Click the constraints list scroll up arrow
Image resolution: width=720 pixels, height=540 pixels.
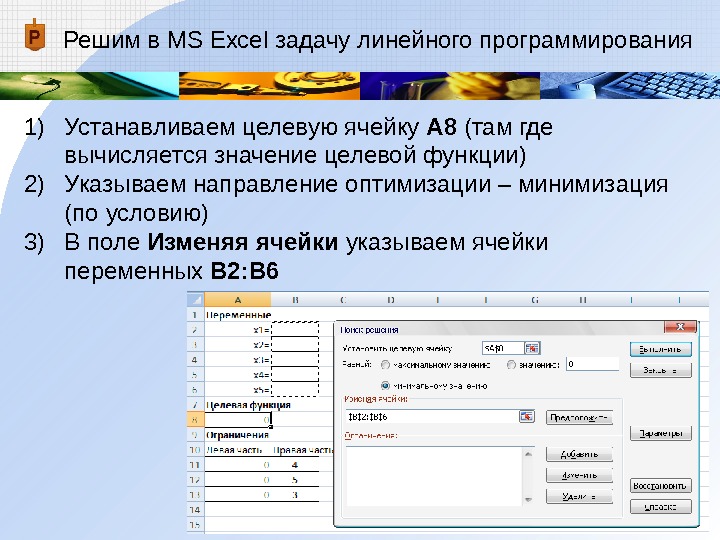click(528, 454)
